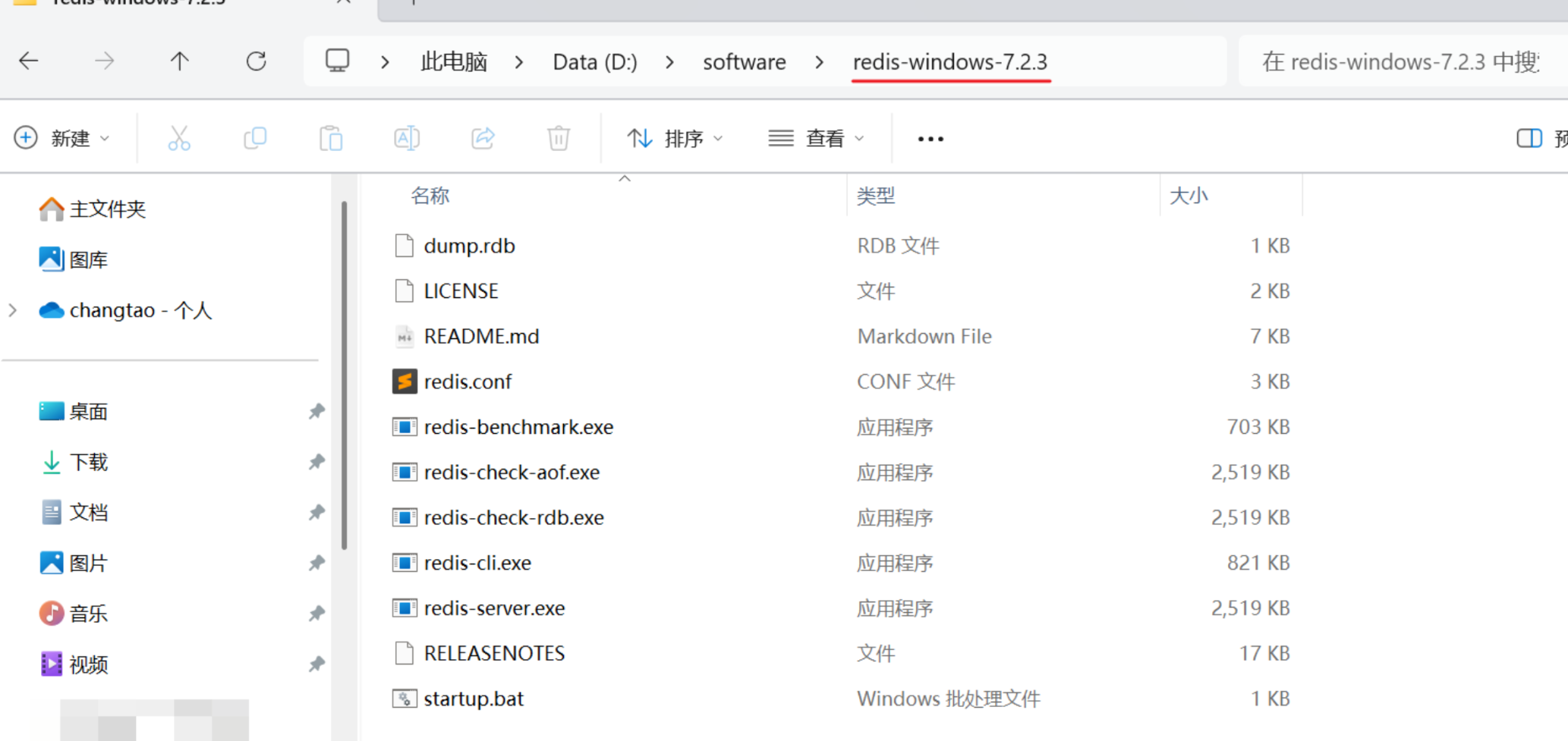Click the README.md markdown file icon
This screenshot has width=1568, height=741.
pos(405,336)
